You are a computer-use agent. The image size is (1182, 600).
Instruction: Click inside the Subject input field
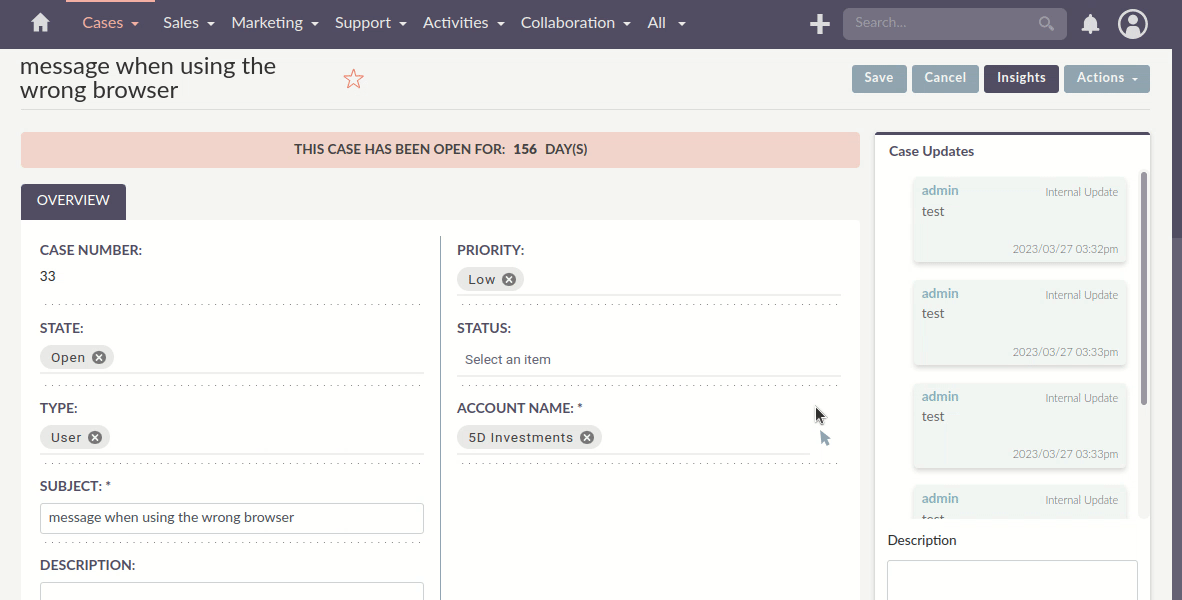click(x=230, y=518)
